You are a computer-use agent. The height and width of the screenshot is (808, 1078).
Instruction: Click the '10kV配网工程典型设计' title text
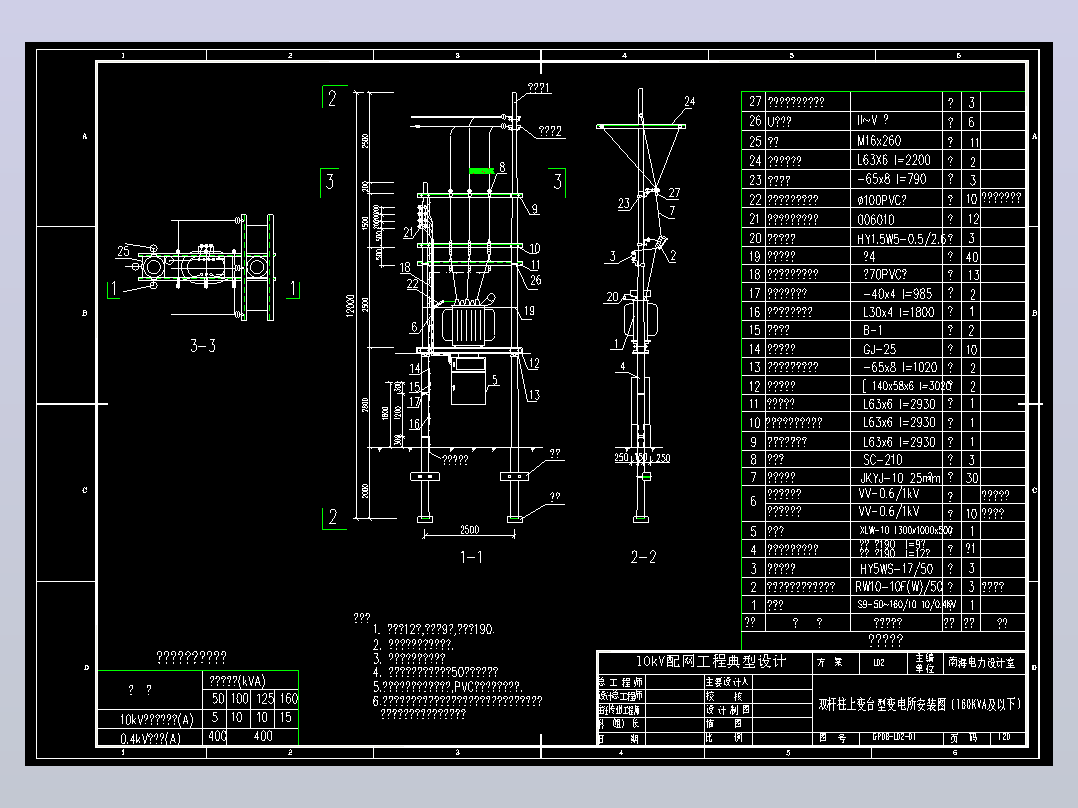[x=710, y=662]
